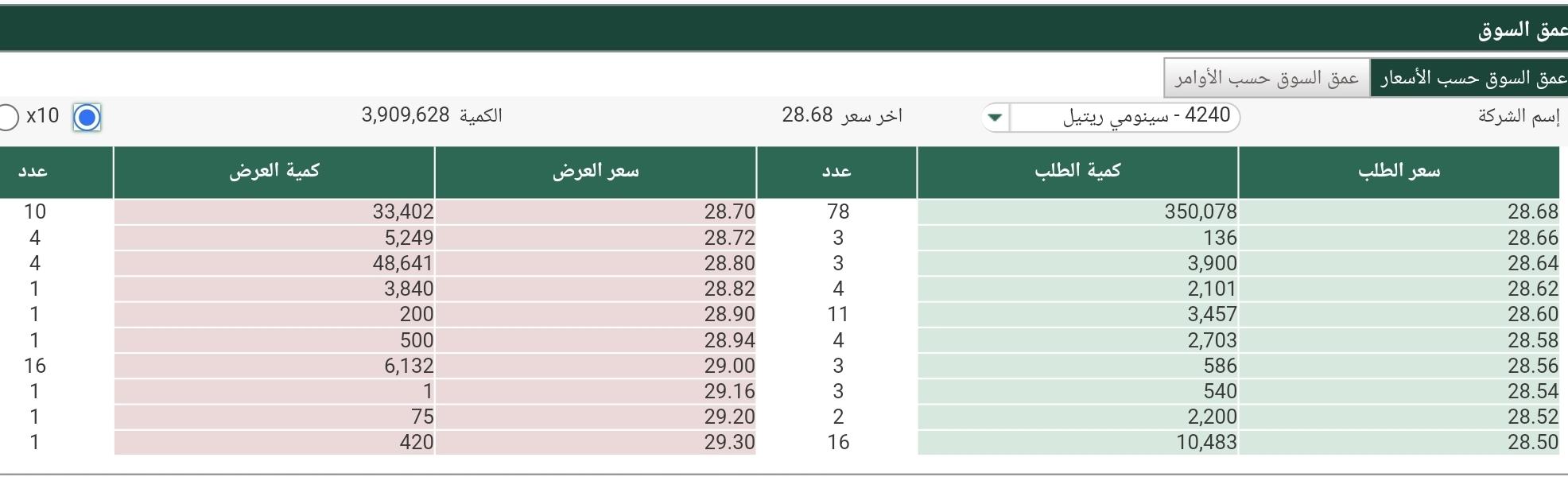Click ask quantity 33,402 cell

pyautogui.click(x=274, y=211)
